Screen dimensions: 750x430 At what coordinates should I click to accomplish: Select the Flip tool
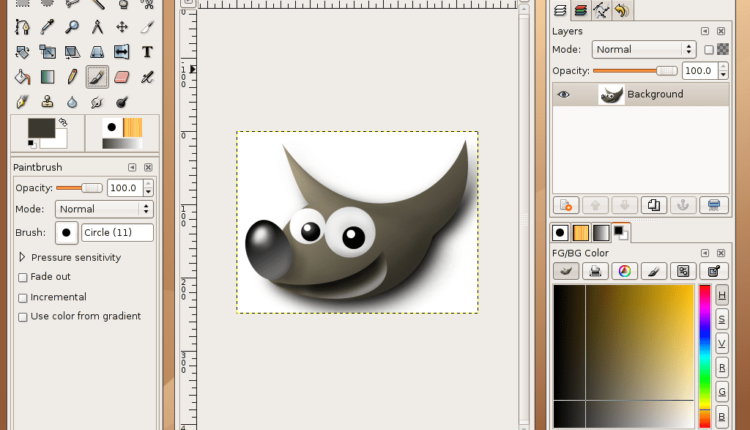122,52
